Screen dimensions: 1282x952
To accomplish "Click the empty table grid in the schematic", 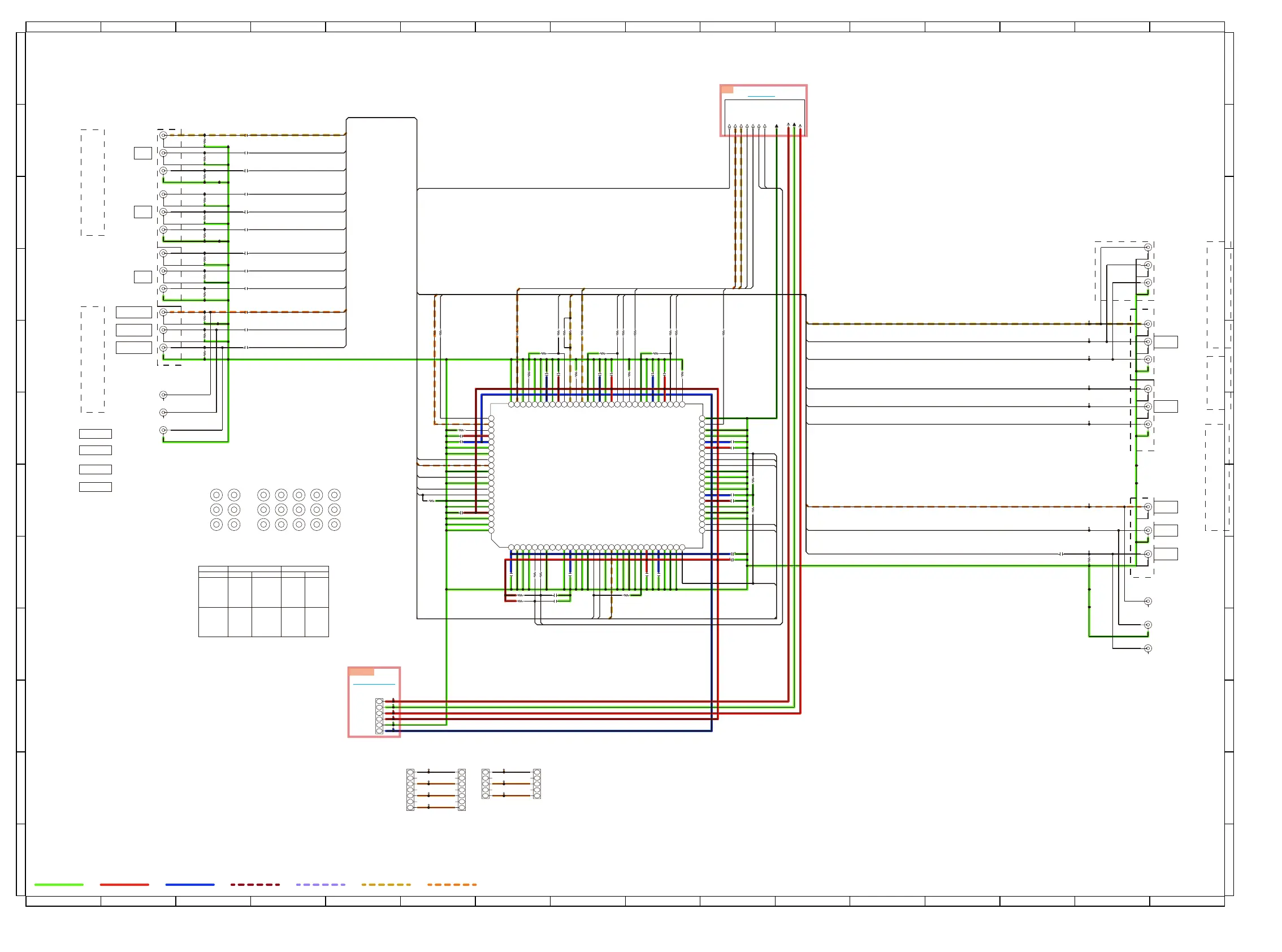I will [x=263, y=601].
